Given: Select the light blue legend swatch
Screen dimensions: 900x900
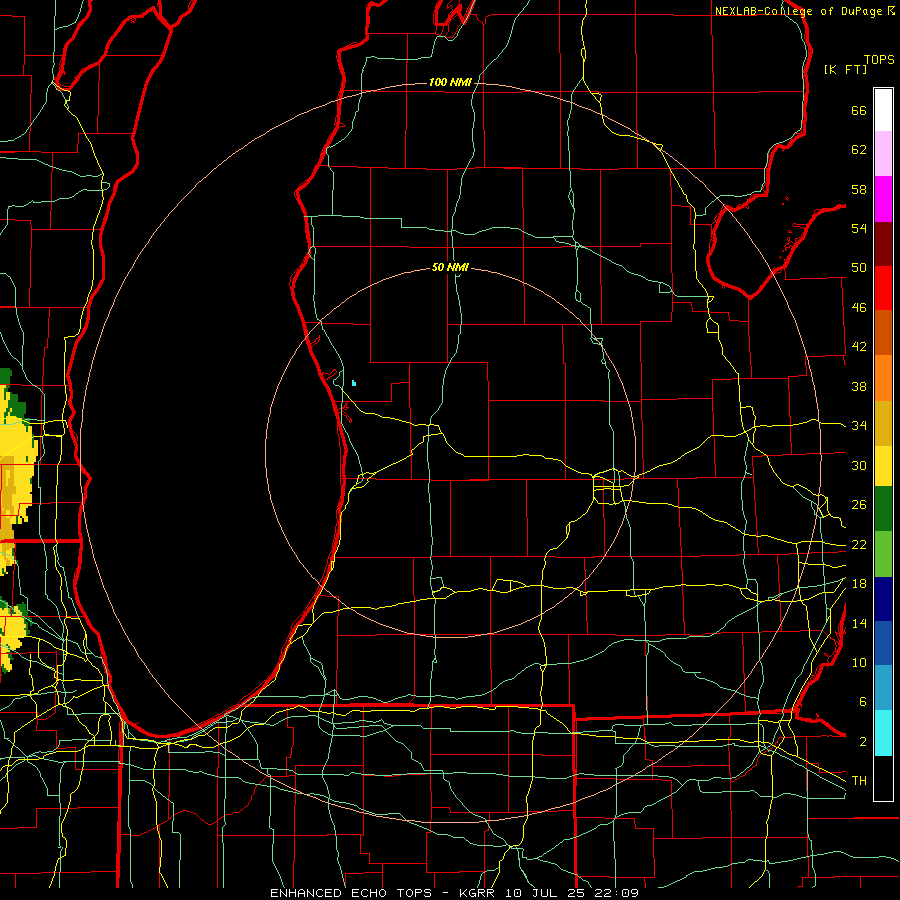Looking at the screenshot, I should tap(883, 688).
